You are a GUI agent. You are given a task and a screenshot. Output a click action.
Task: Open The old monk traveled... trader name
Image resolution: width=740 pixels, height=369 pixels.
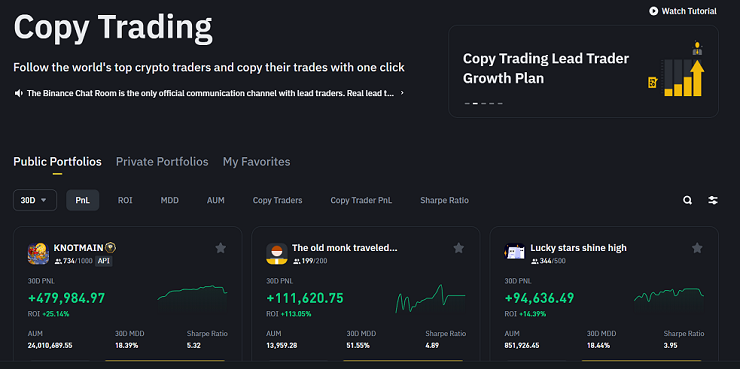point(345,248)
